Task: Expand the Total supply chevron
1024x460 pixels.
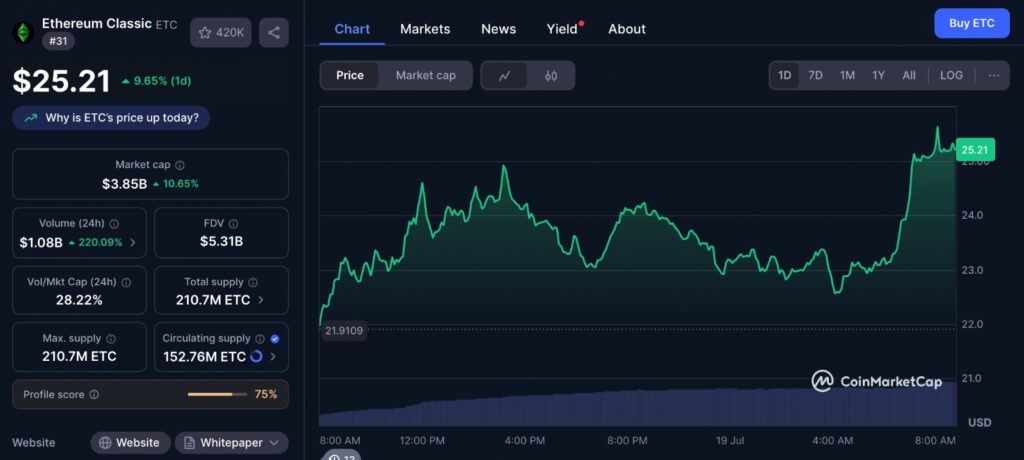Action: click(x=261, y=301)
